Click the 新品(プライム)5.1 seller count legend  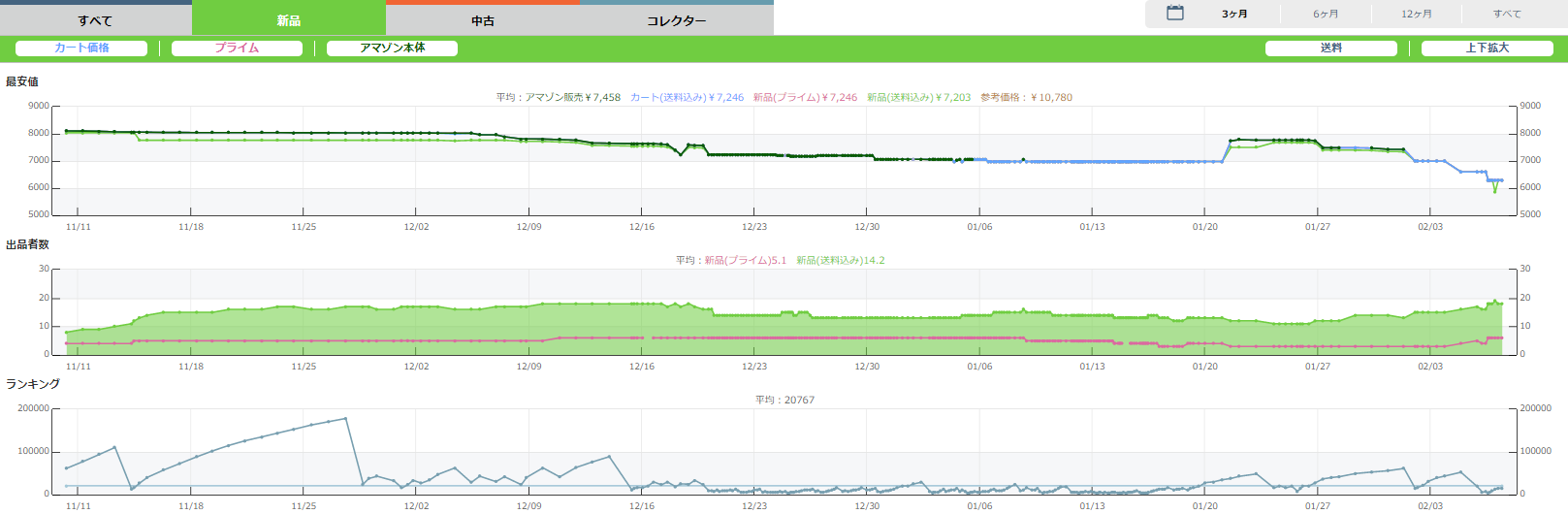745,261
